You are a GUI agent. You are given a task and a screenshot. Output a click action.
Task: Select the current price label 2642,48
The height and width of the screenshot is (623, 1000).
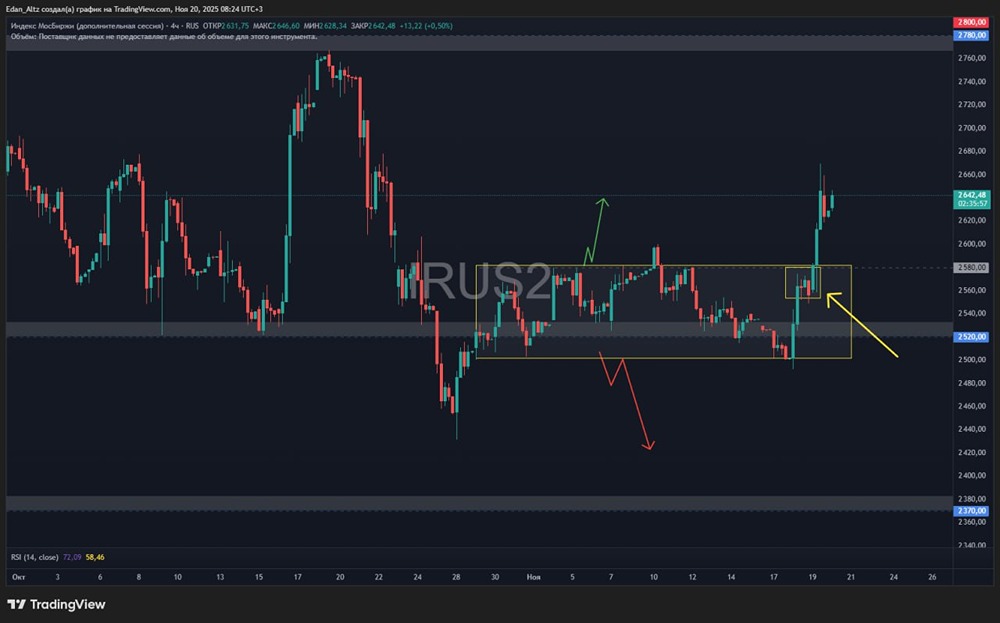click(x=971, y=195)
